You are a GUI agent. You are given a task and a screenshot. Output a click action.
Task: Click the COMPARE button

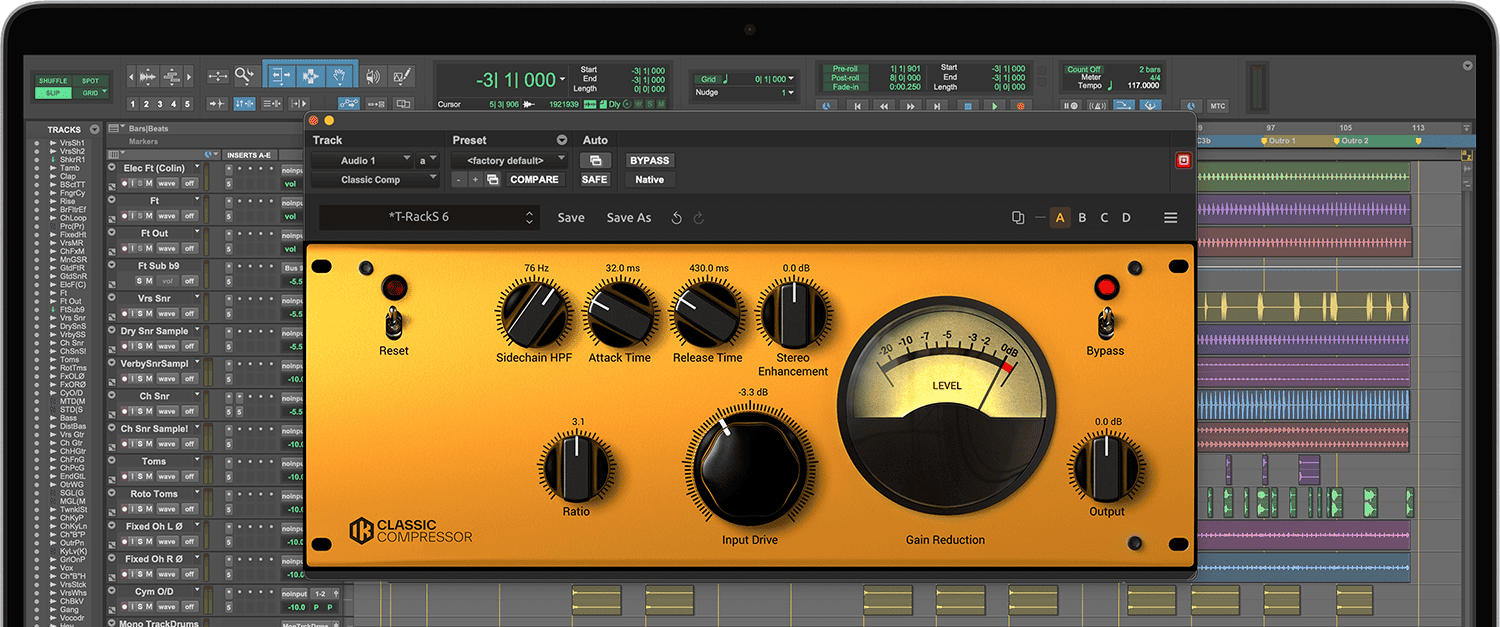pos(535,180)
